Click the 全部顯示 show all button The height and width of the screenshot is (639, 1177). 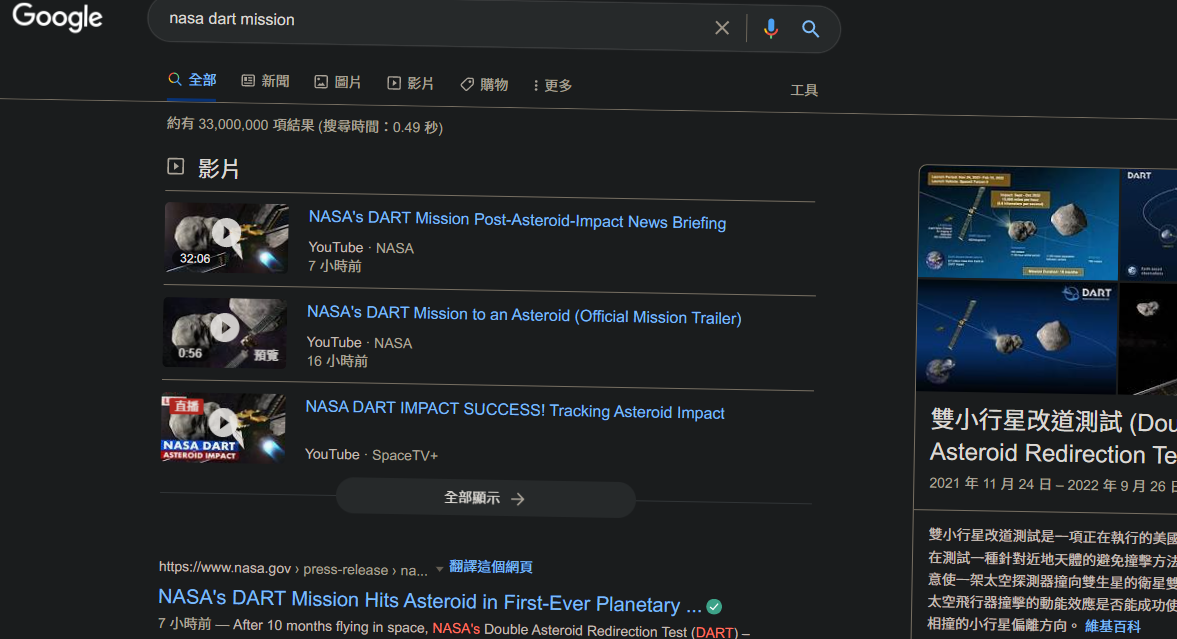coord(486,499)
